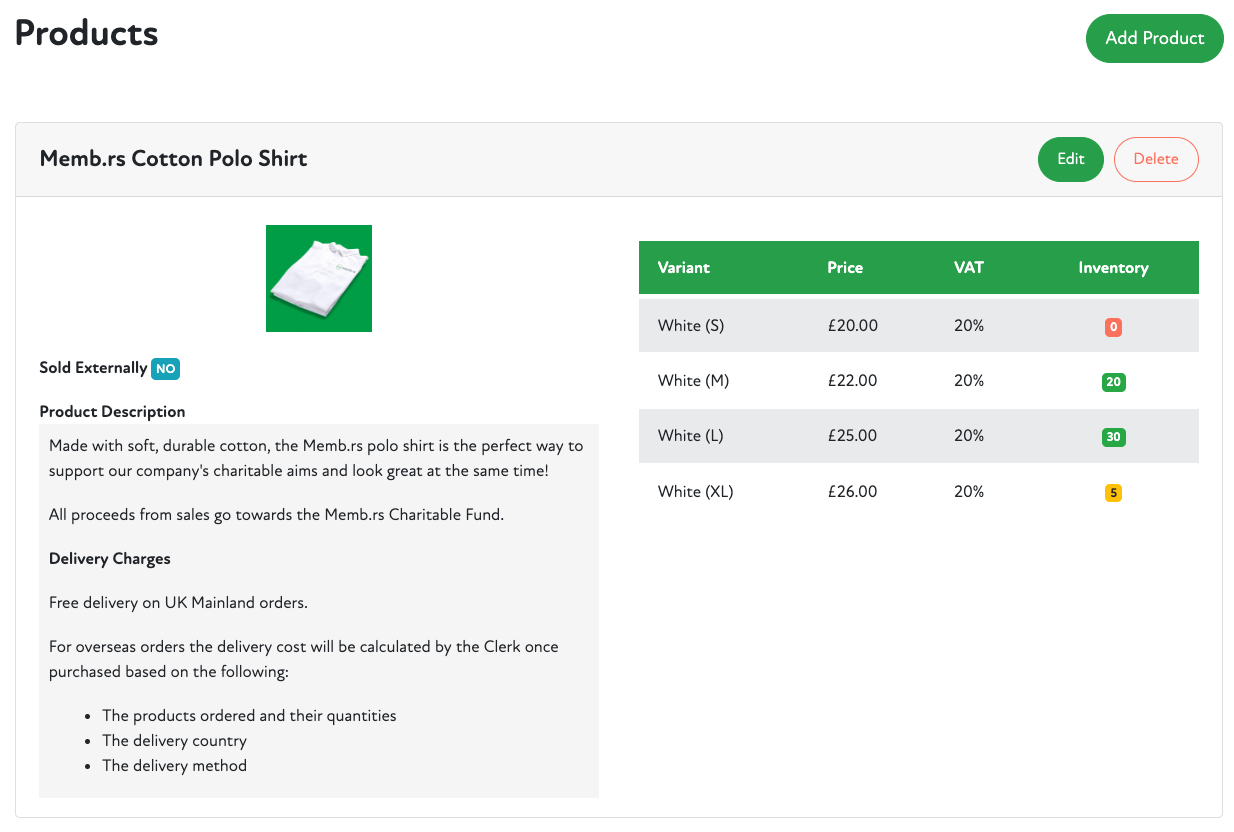1234x832 pixels.
Task: Click the £26.00 price cell
Action: tap(852, 492)
